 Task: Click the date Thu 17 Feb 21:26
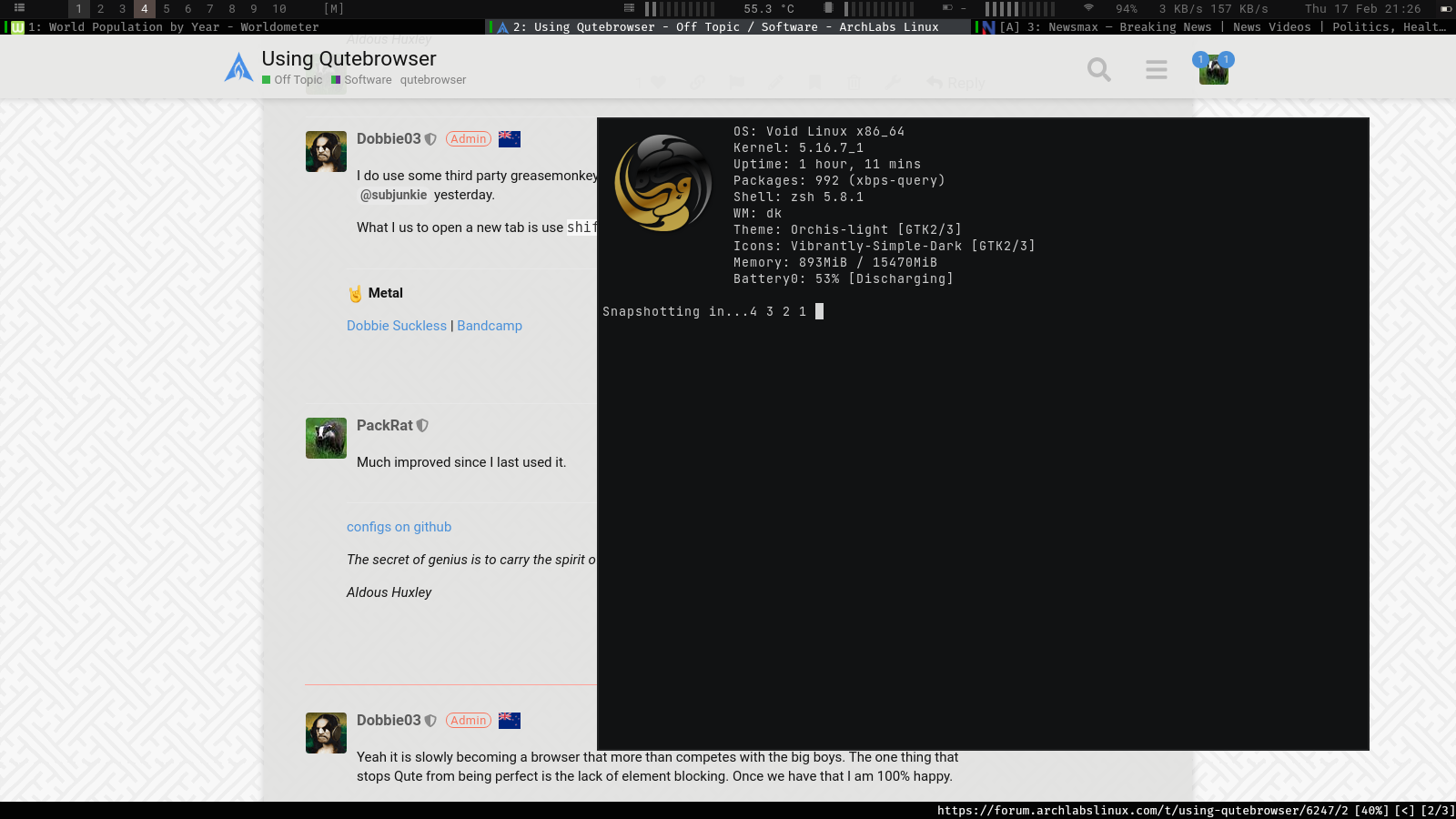pos(1362,9)
